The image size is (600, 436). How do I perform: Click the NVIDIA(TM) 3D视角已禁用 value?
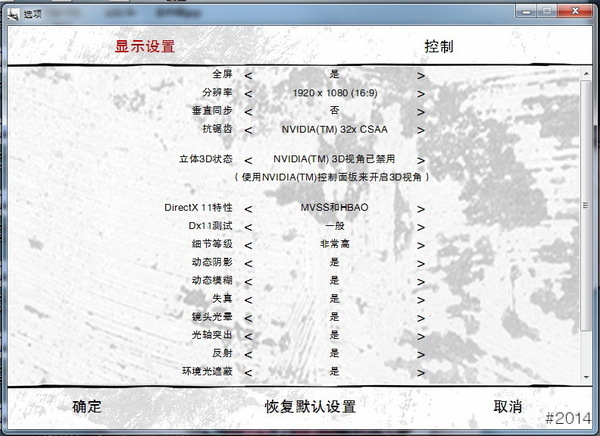pyautogui.click(x=334, y=159)
